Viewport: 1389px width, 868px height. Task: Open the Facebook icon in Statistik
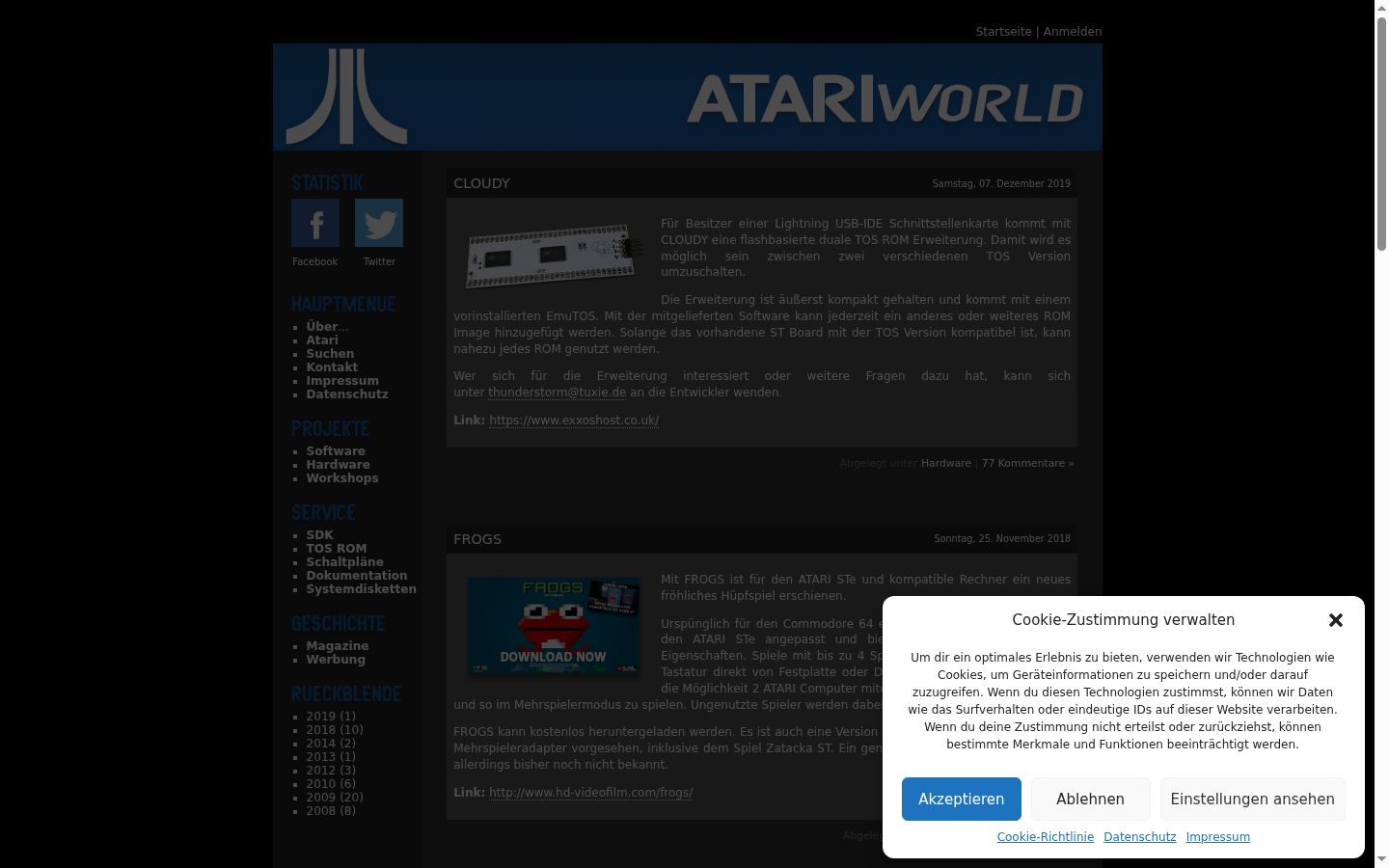coord(315,223)
